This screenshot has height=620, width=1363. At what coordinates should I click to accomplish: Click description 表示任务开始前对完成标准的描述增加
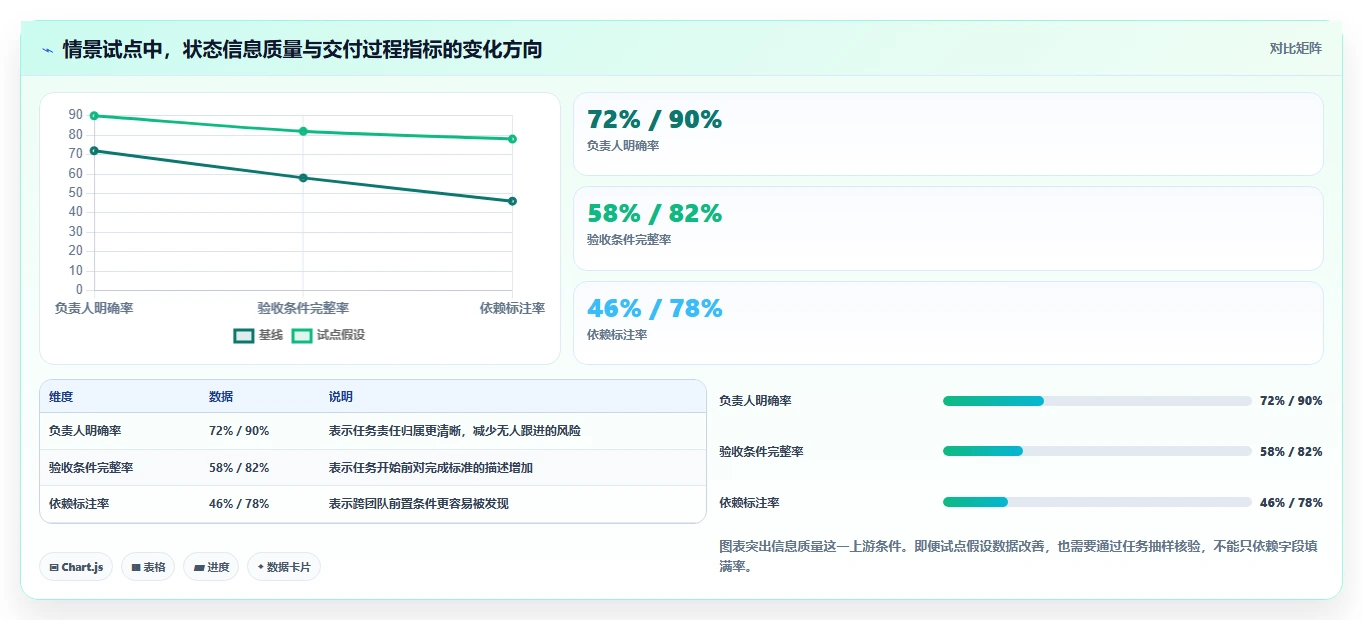pos(431,467)
